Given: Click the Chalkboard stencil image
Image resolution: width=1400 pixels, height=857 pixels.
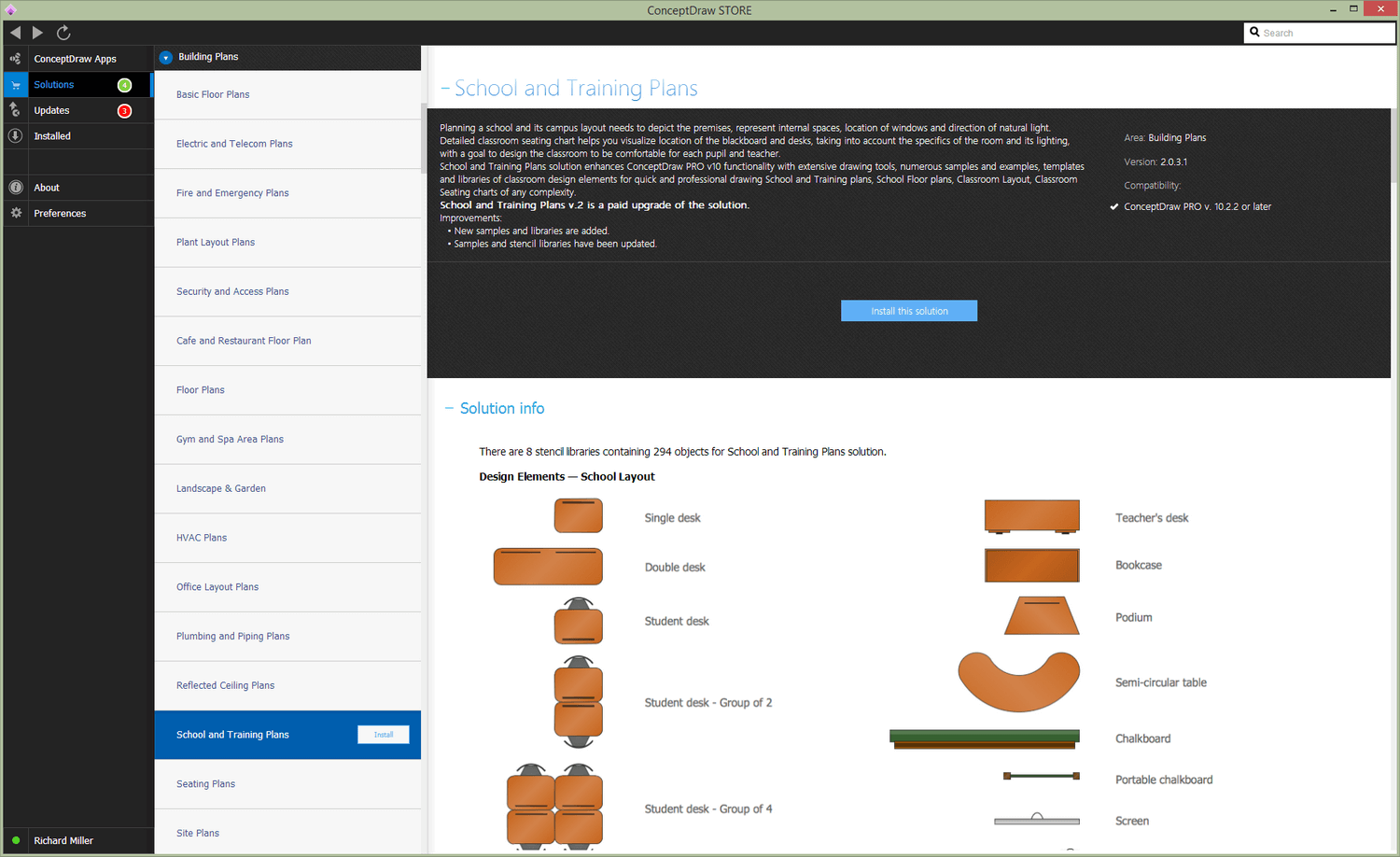Looking at the screenshot, I should pos(985,739).
